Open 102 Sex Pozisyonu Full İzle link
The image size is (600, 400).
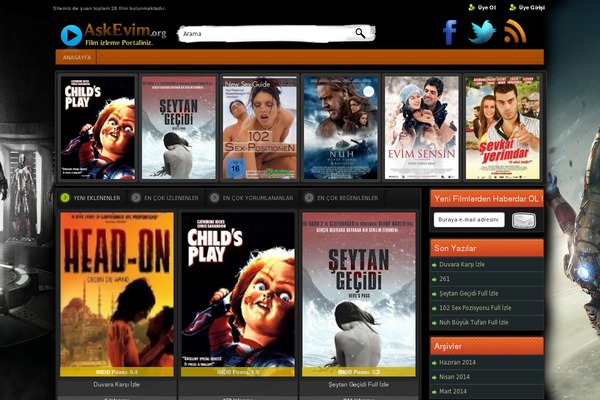(475, 308)
